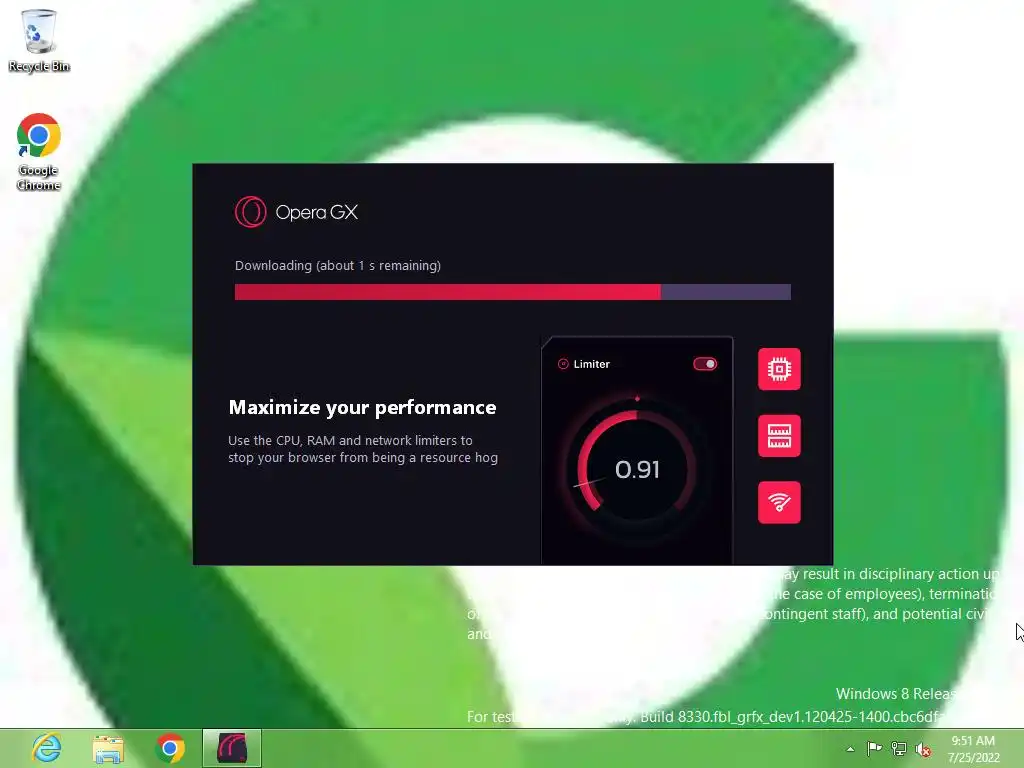Screen dimensions: 1024x768
Task: Open the Recycle Bin desktop icon
Action: coord(39,40)
